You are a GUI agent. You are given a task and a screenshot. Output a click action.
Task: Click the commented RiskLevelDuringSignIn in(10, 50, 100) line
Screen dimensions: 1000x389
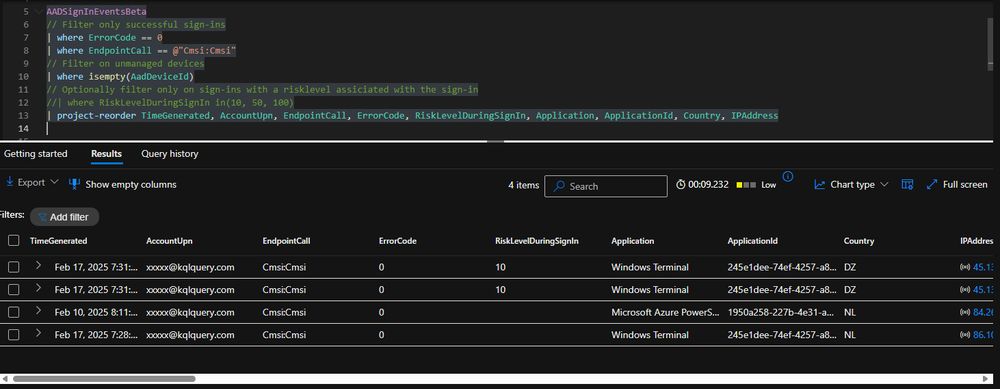click(170, 102)
